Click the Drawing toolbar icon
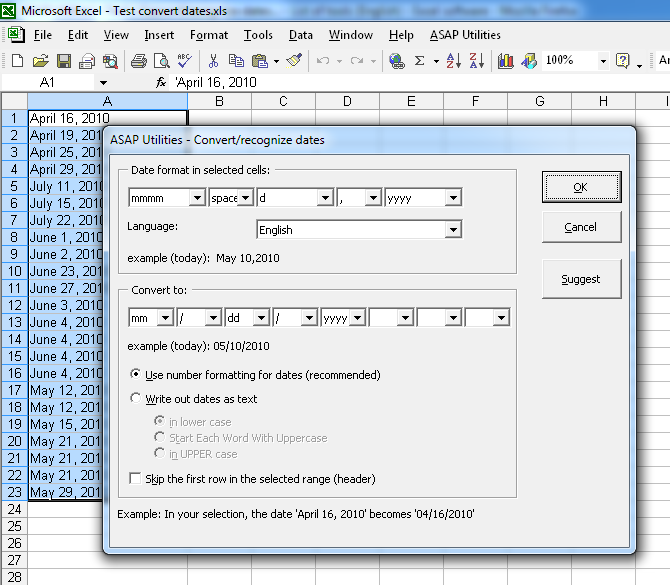Screen dimensions: 670x585 (529, 61)
